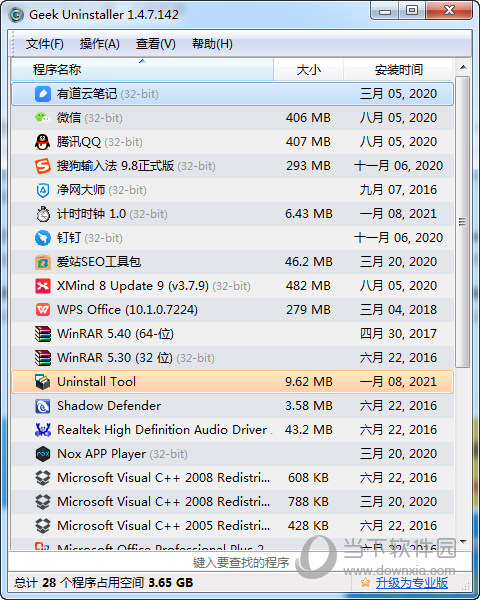Image resolution: width=480 pixels, height=600 pixels.
Task: Click the XMind 8 icon
Action: (x=42, y=286)
